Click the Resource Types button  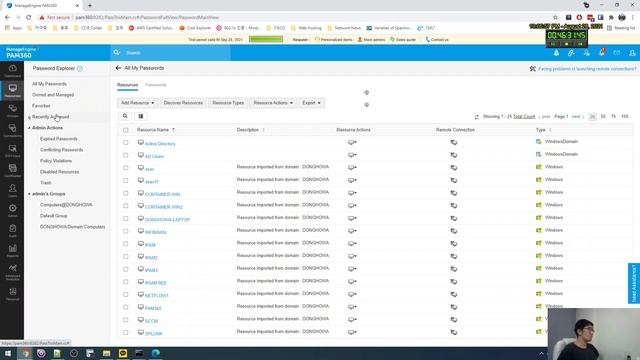click(228, 103)
